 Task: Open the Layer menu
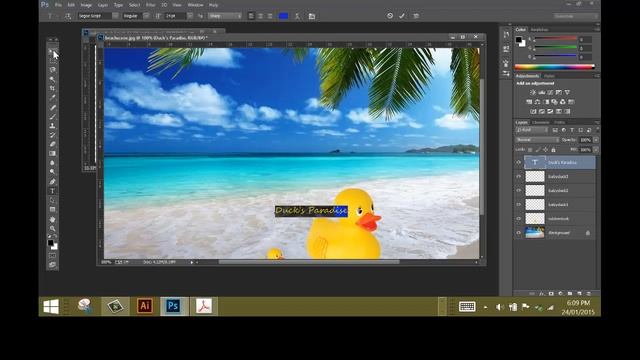(103, 5)
